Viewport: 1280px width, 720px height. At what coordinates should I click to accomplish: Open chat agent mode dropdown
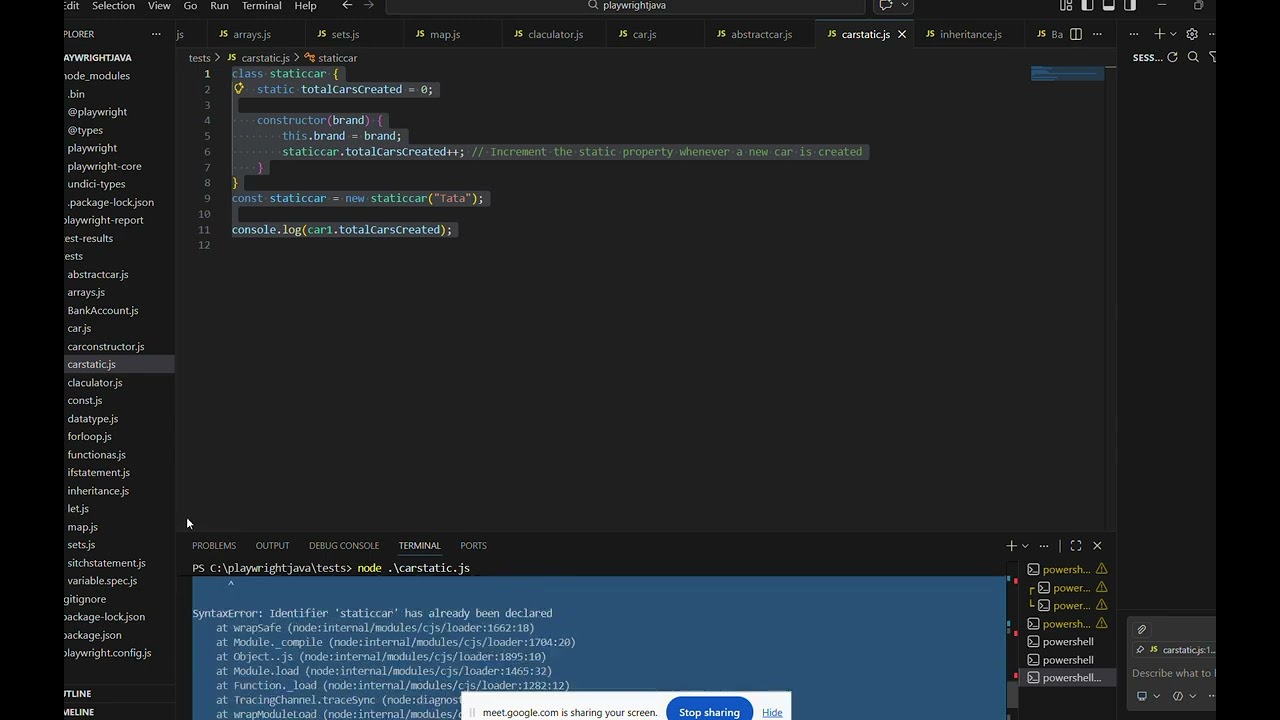(x=1184, y=696)
